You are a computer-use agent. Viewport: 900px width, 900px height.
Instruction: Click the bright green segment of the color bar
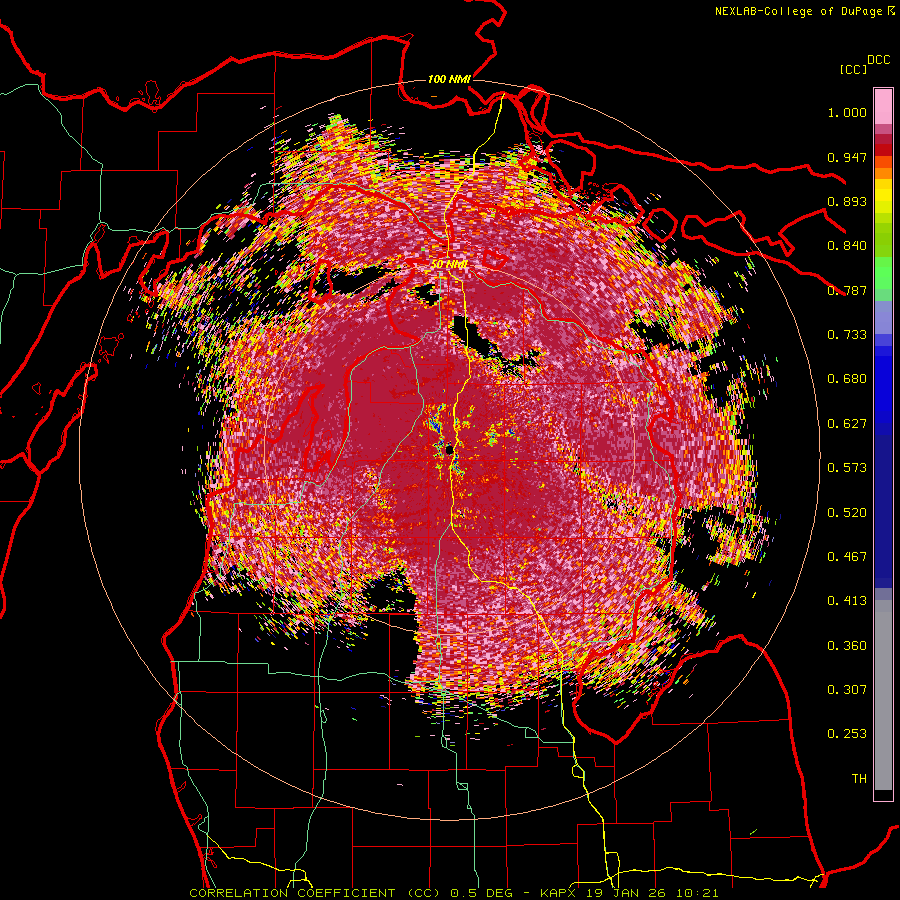point(883,273)
